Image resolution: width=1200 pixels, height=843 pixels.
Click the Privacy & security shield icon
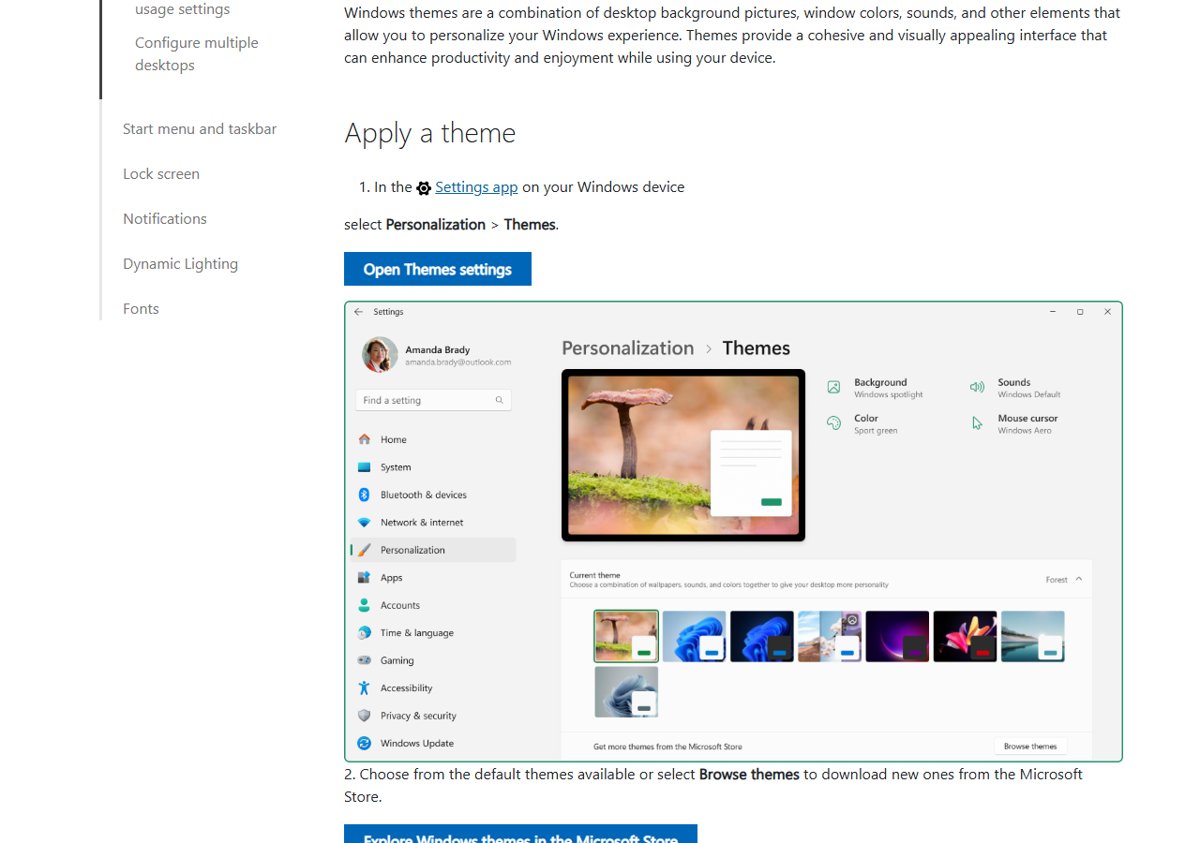(x=364, y=716)
